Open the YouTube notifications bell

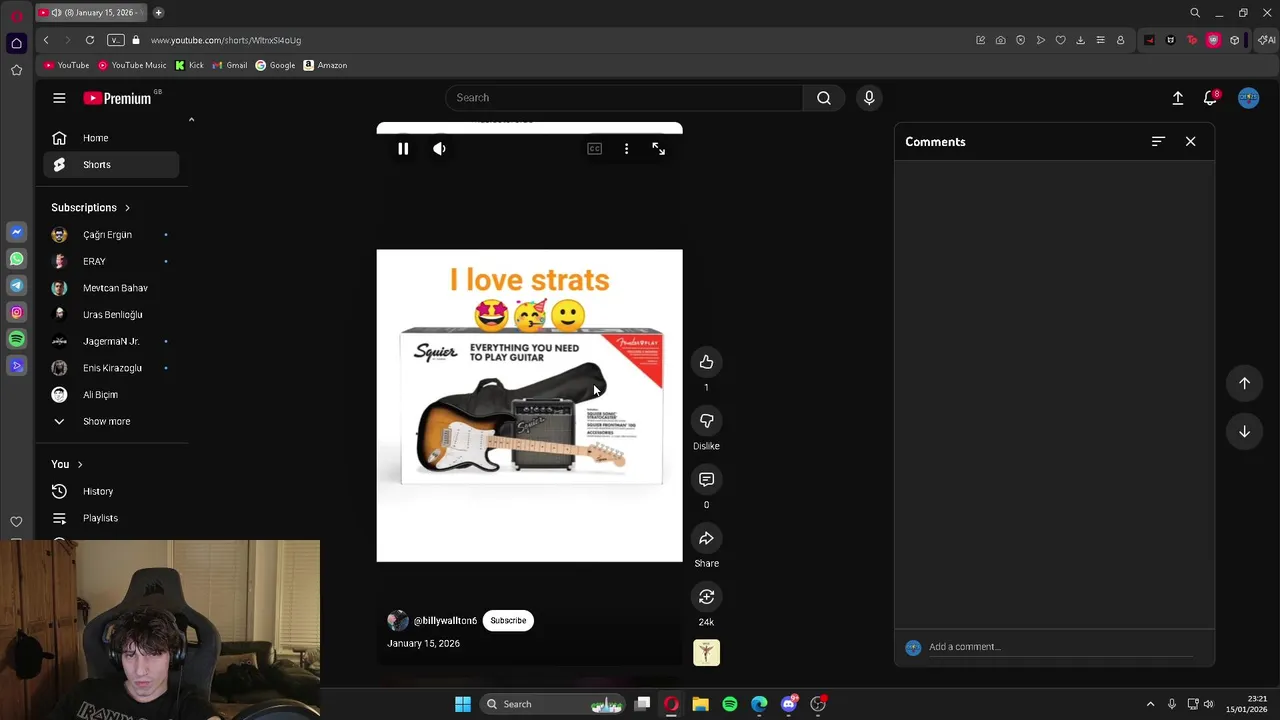point(1211,98)
